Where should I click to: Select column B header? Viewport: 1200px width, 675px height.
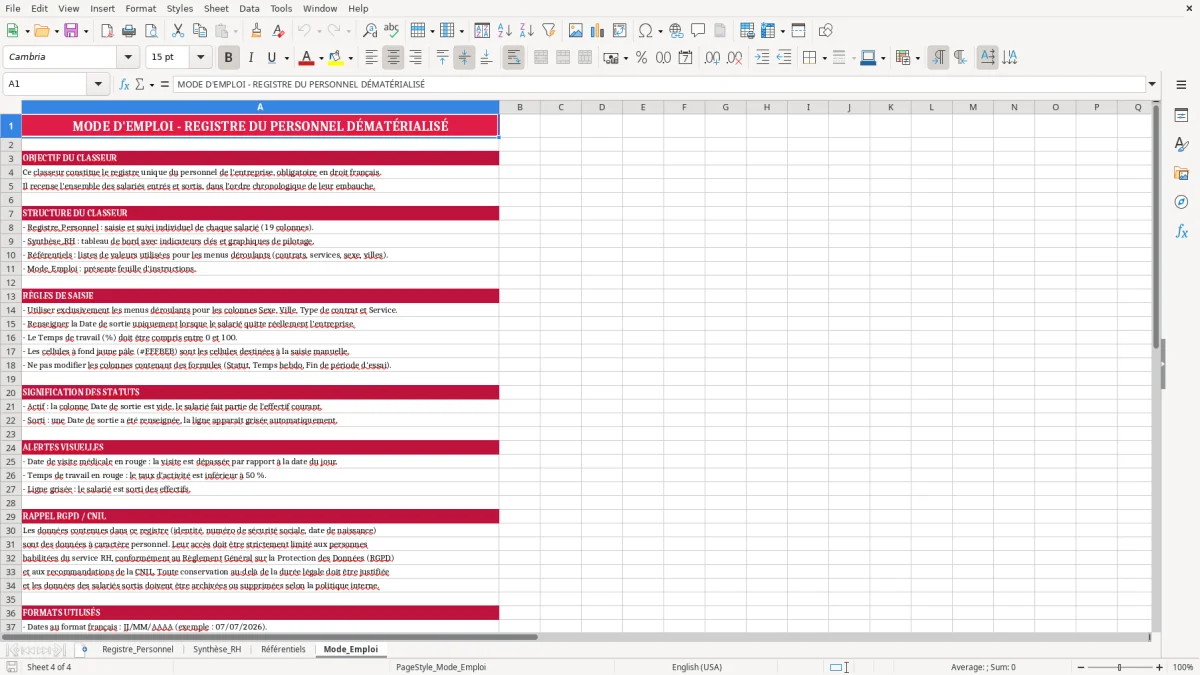click(x=519, y=107)
